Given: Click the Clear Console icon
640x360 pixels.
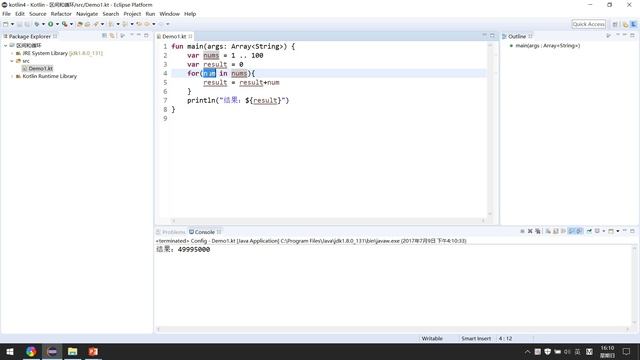Looking at the screenshot, I should [548, 231].
